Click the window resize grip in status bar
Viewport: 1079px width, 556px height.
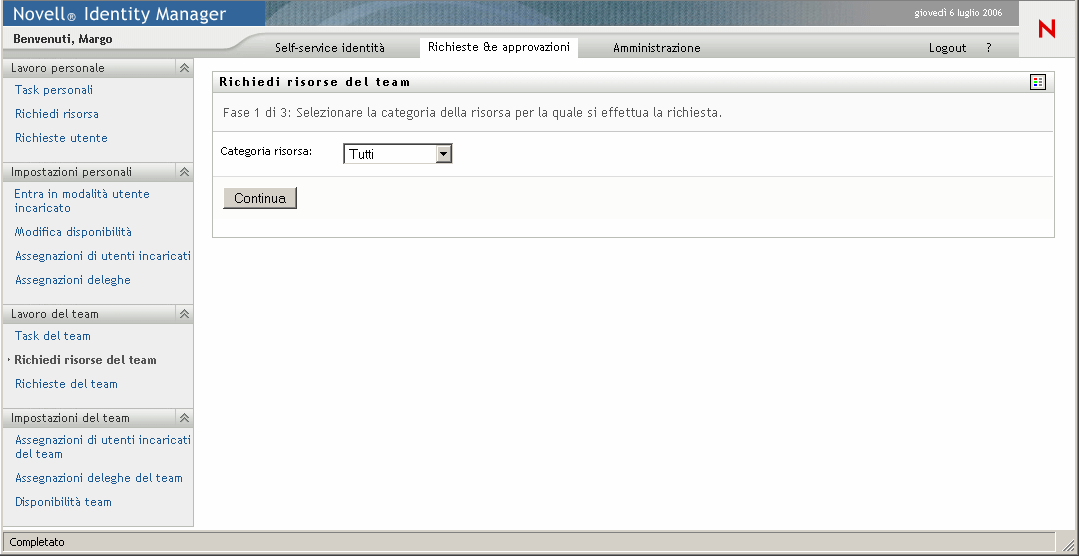point(1068,544)
